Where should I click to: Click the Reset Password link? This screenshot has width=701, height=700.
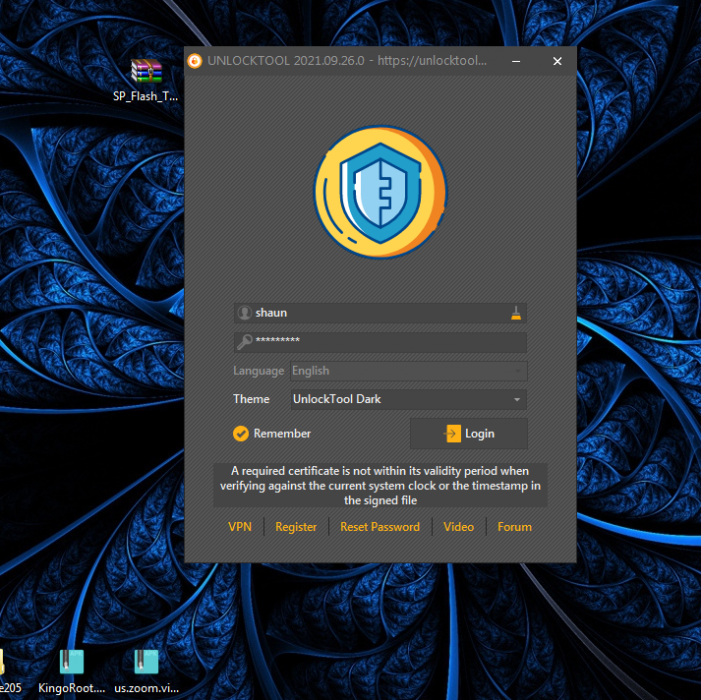(x=380, y=527)
